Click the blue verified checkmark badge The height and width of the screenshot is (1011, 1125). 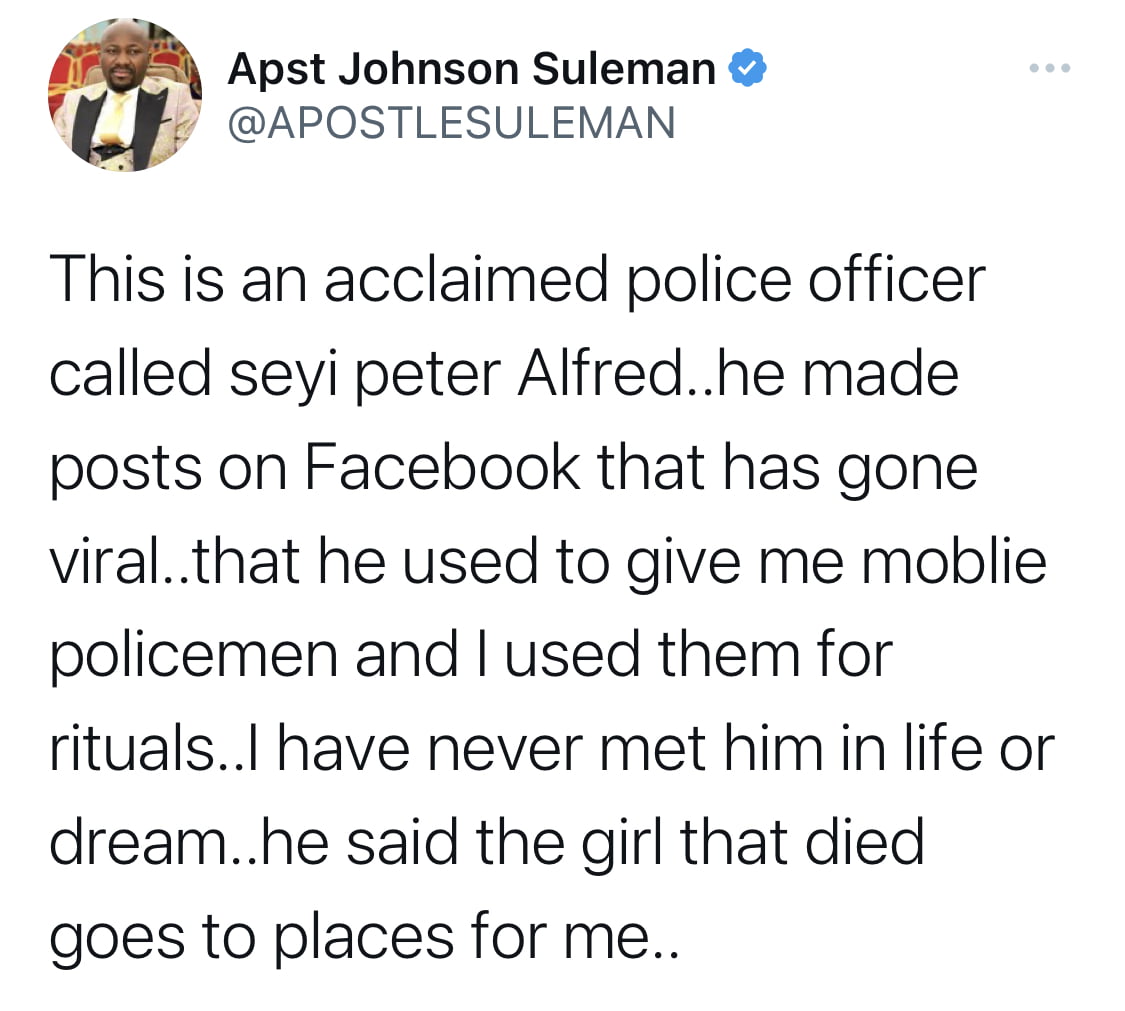748,68
